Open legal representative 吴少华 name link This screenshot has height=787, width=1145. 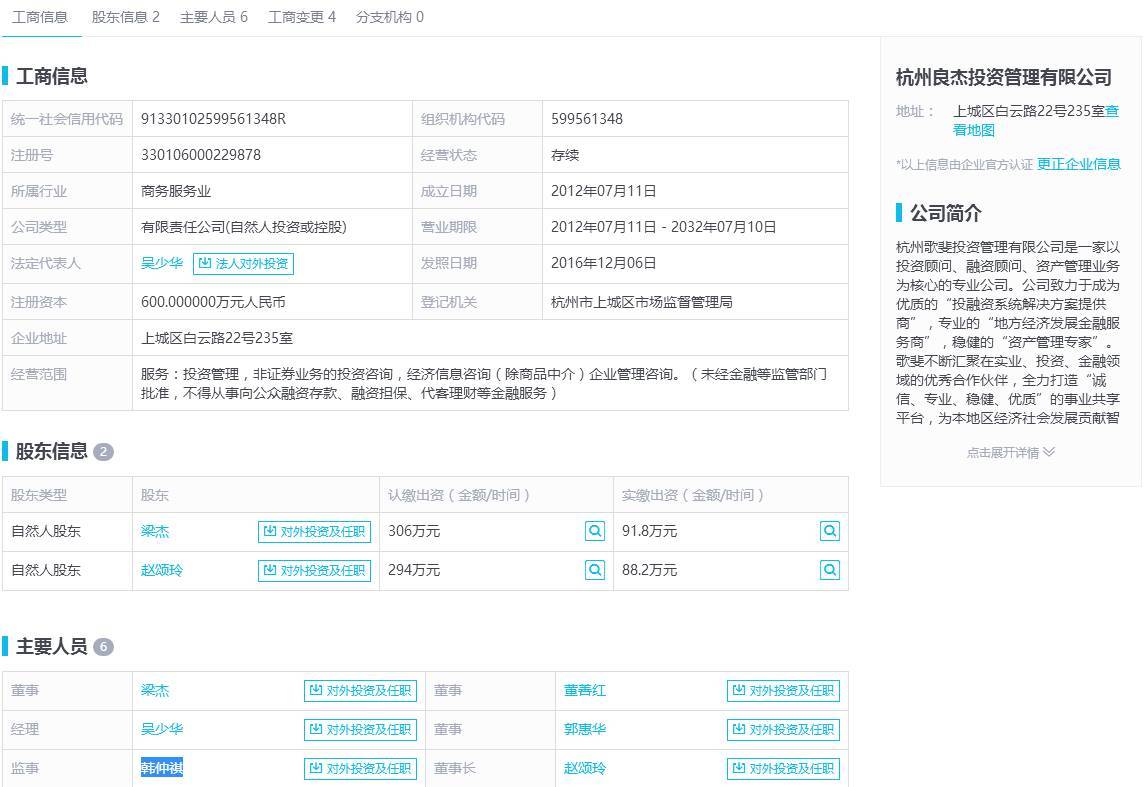pyautogui.click(x=161, y=264)
